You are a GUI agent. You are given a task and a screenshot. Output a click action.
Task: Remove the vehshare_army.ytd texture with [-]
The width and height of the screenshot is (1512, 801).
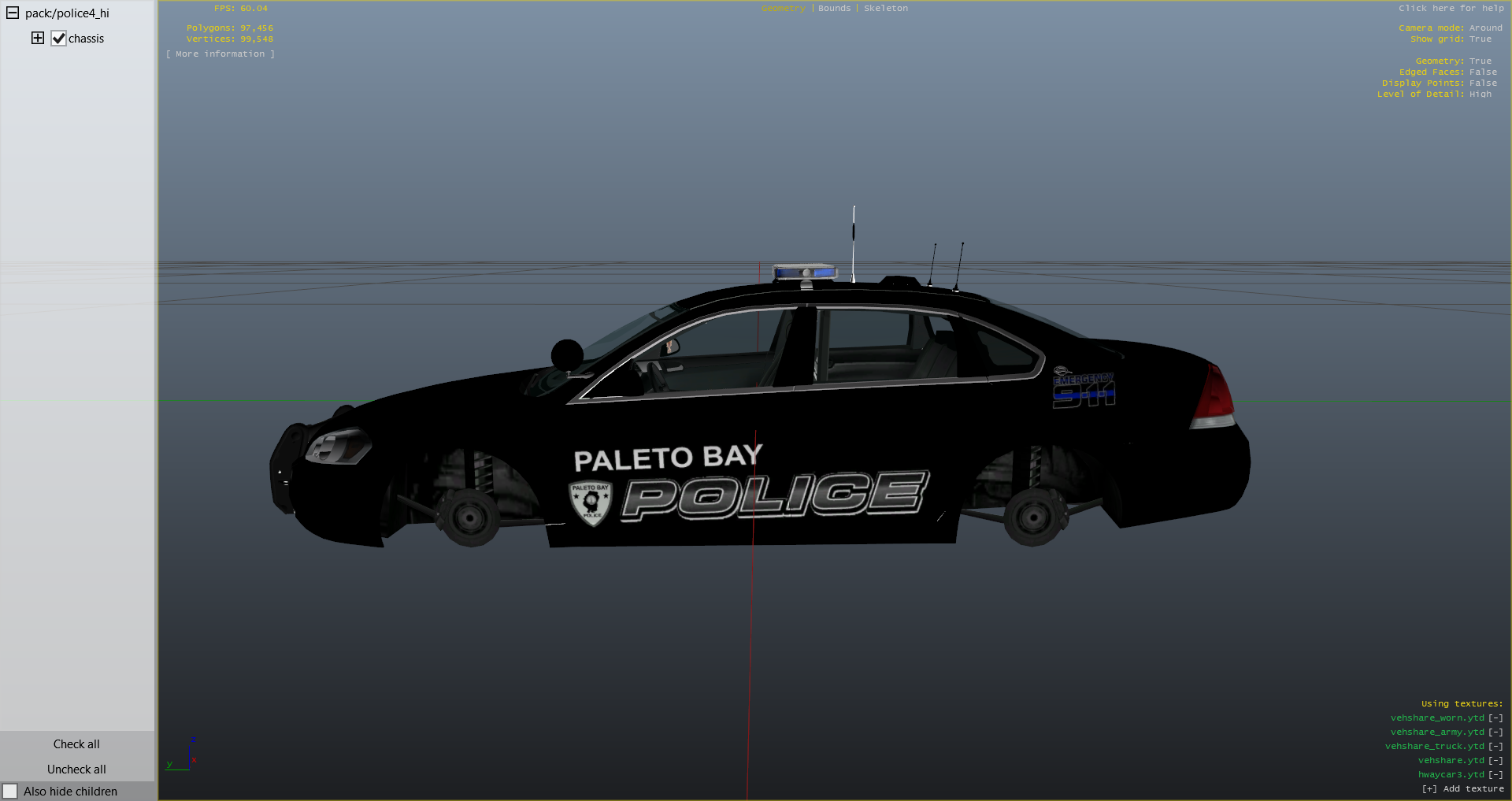coord(1495,732)
